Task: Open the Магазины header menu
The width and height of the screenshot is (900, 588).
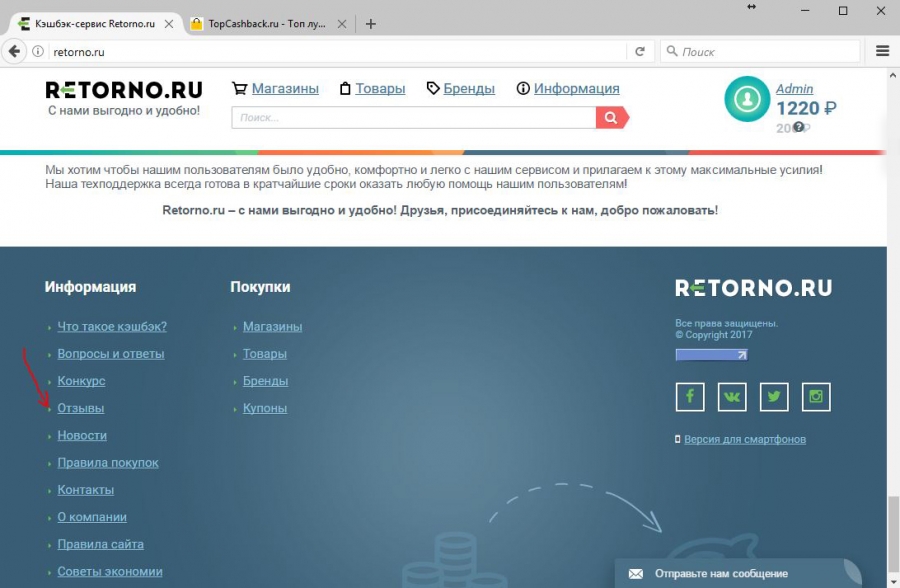Action: coord(285,88)
